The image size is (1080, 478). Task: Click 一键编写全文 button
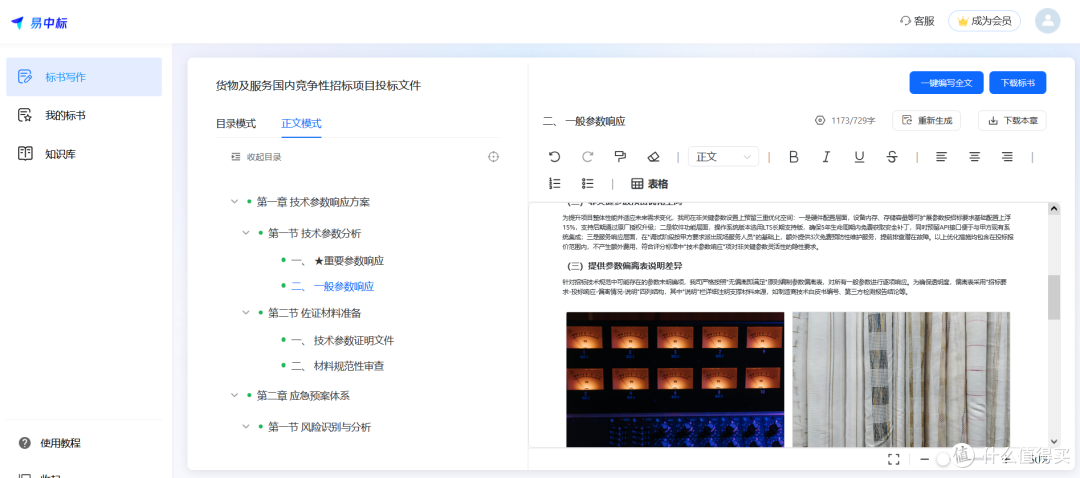click(x=946, y=83)
